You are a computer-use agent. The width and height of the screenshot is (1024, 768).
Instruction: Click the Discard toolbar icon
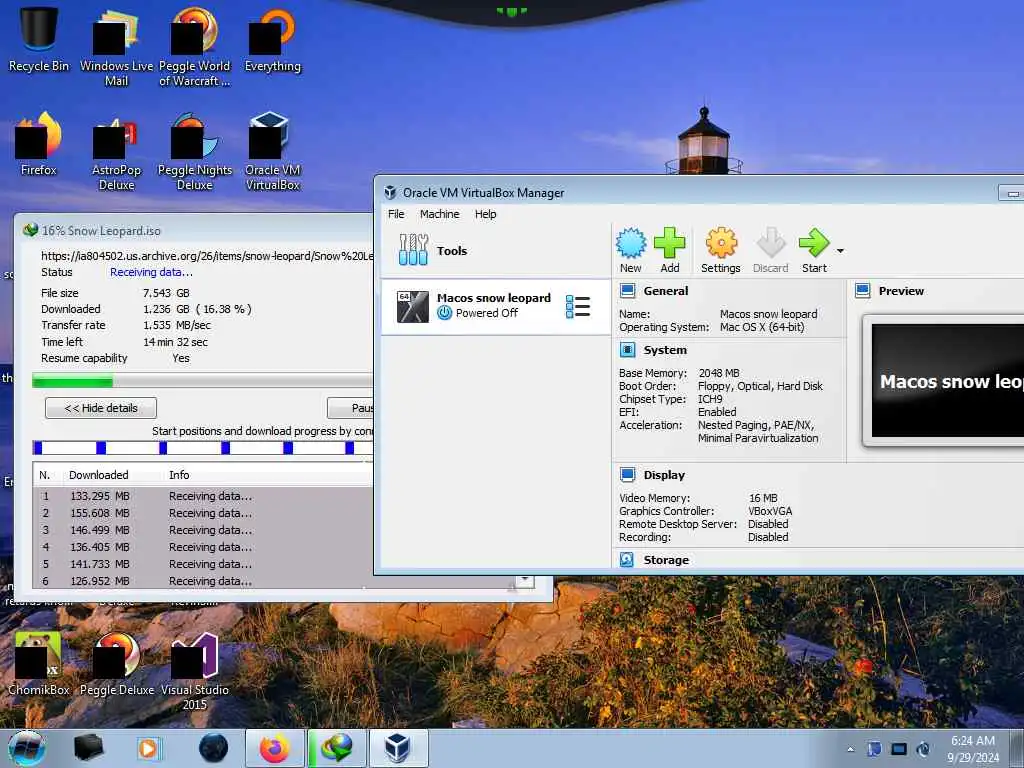[771, 251]
